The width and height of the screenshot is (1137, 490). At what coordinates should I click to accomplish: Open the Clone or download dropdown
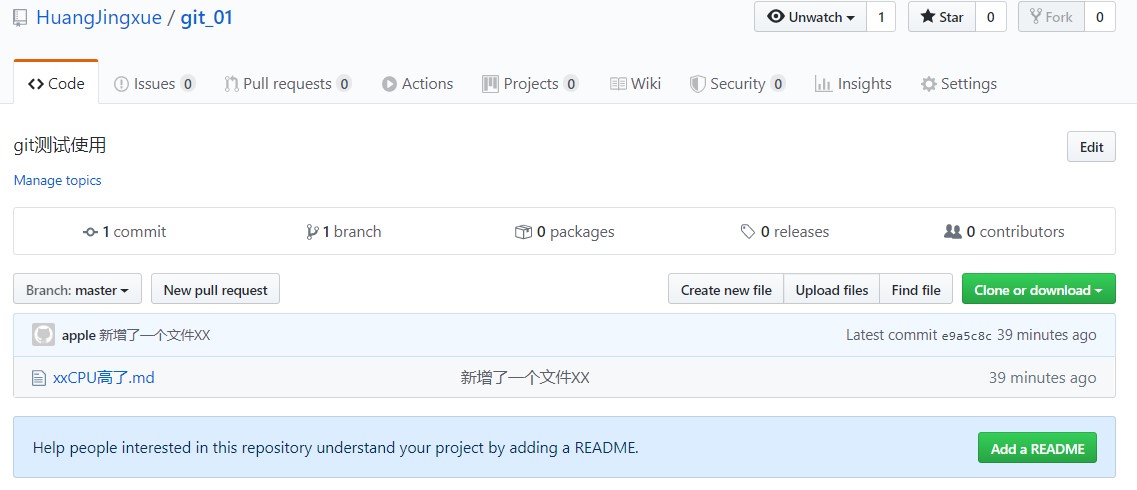pos(1038,289)
